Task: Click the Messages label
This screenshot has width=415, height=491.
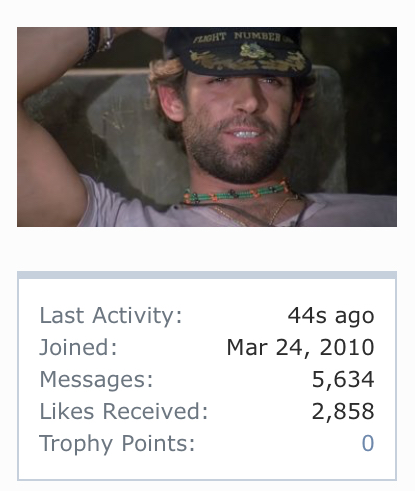Action: click(x=96, y=379)
